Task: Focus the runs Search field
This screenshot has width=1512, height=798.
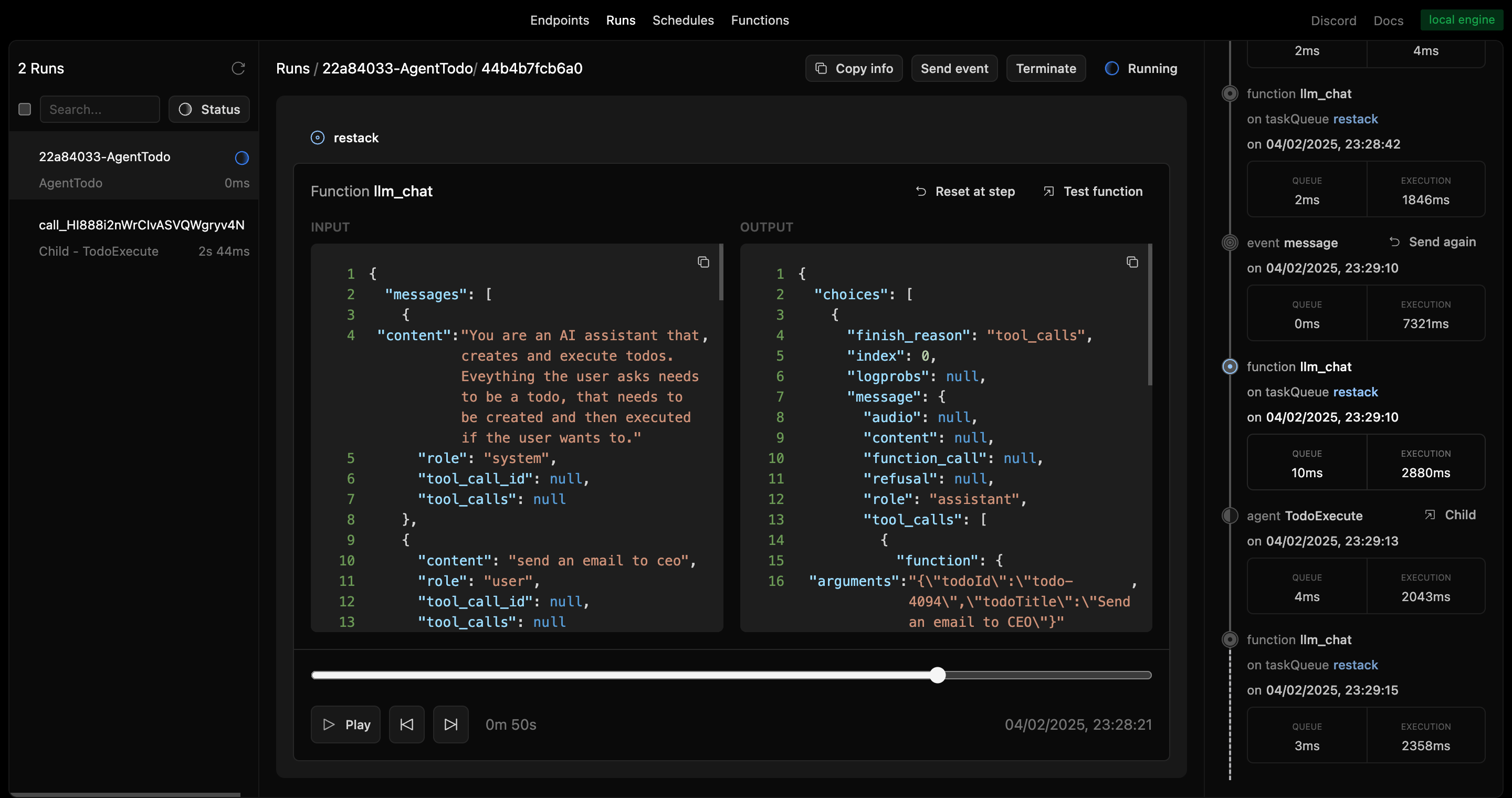Action: [x=100, y=110]
